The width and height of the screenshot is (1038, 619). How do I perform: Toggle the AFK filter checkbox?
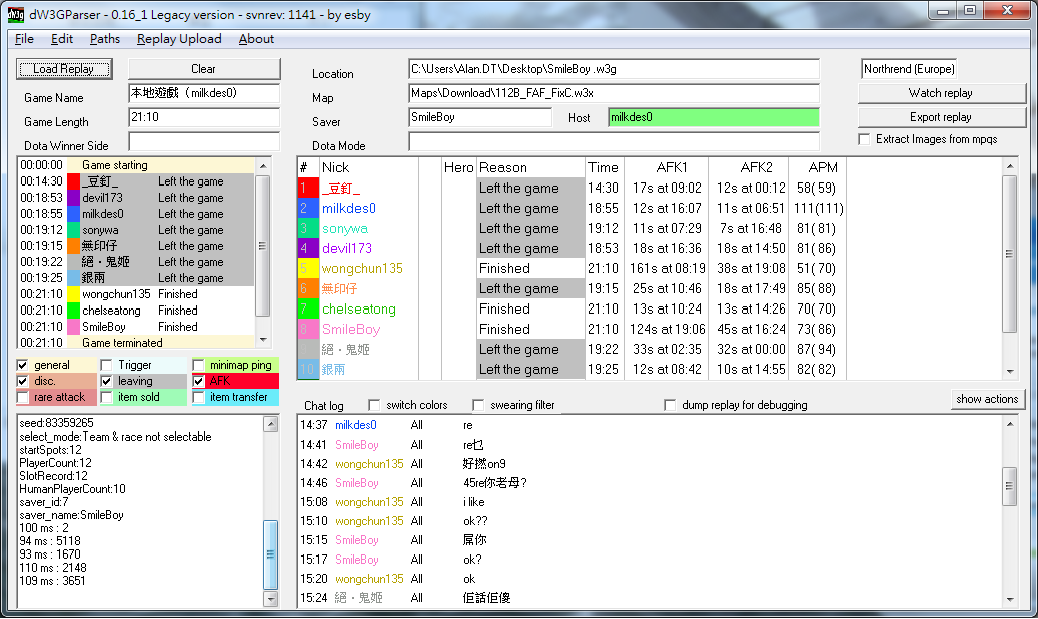(x=198, y=381)
